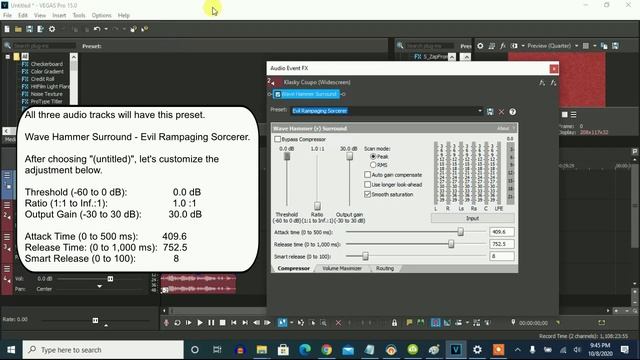The width and height of the screenshot is (640, 360).
Task: Click Attack time value field
Action: tap(502, 232)
